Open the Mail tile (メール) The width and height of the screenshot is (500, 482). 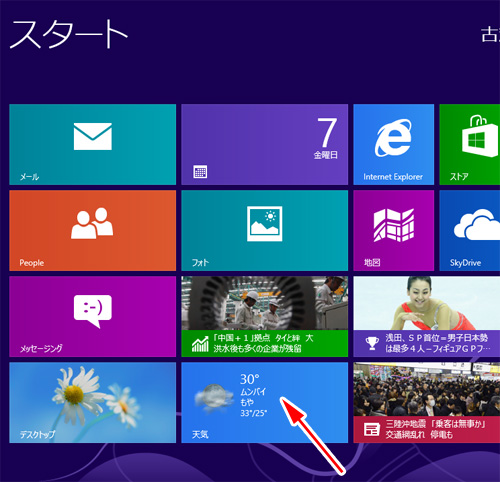(93, 144)
